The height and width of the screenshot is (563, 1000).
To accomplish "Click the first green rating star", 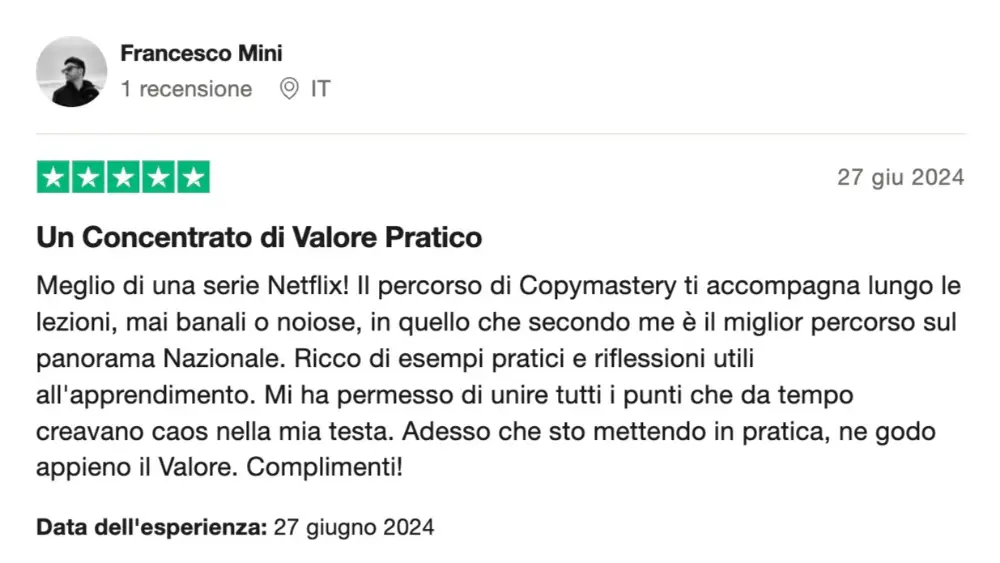I will [x=54, y=177].
